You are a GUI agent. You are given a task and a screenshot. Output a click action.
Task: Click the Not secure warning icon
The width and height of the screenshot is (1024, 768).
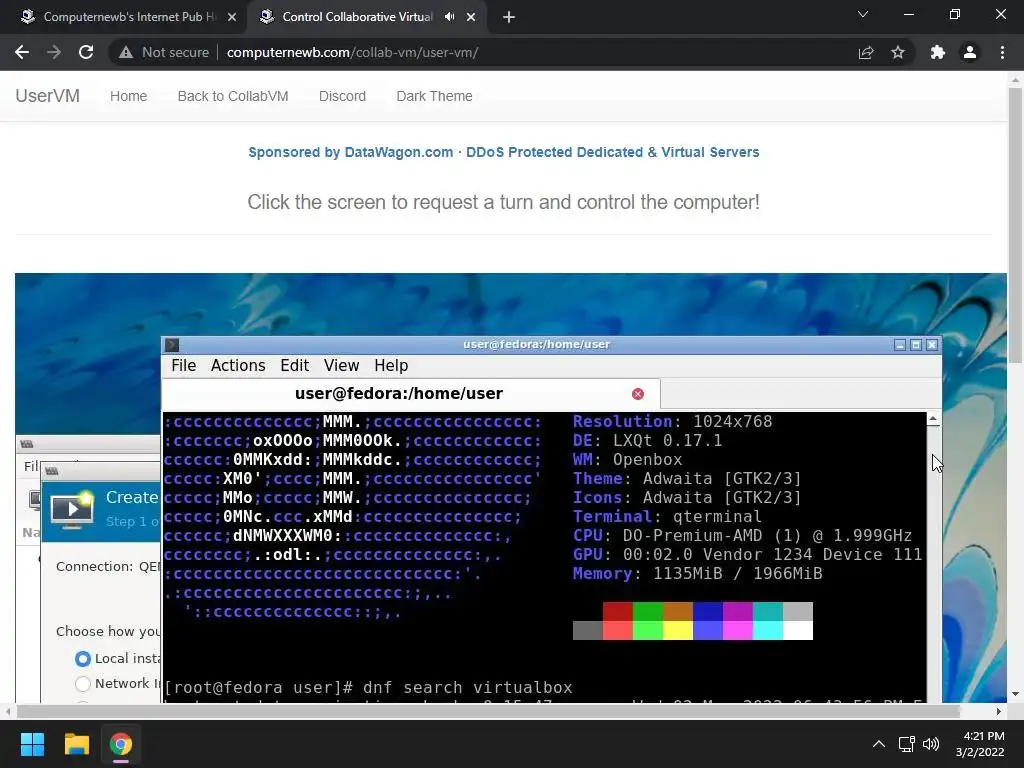click(126, 52)
